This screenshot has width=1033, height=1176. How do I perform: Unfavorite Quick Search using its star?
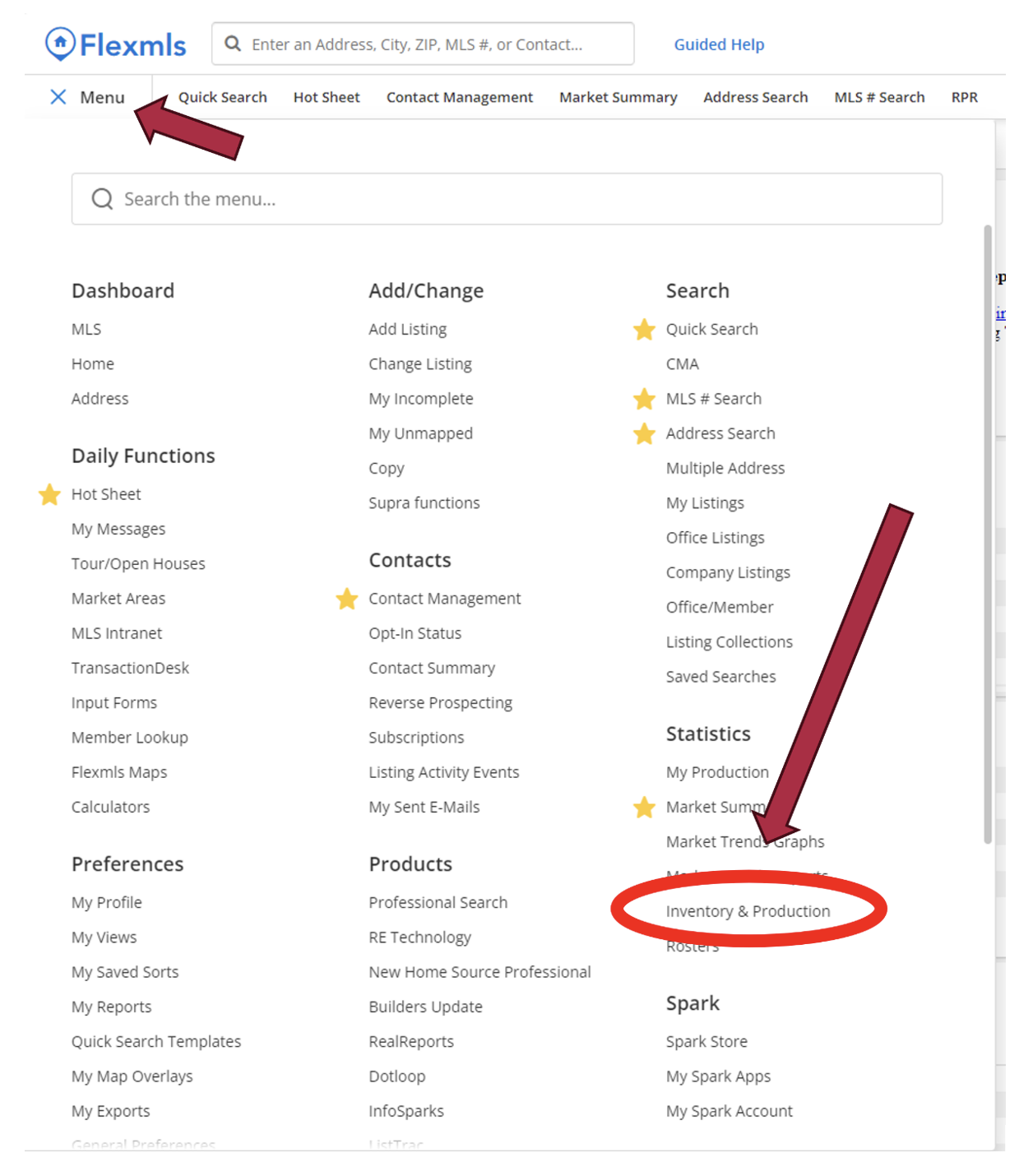coord(644,330)
